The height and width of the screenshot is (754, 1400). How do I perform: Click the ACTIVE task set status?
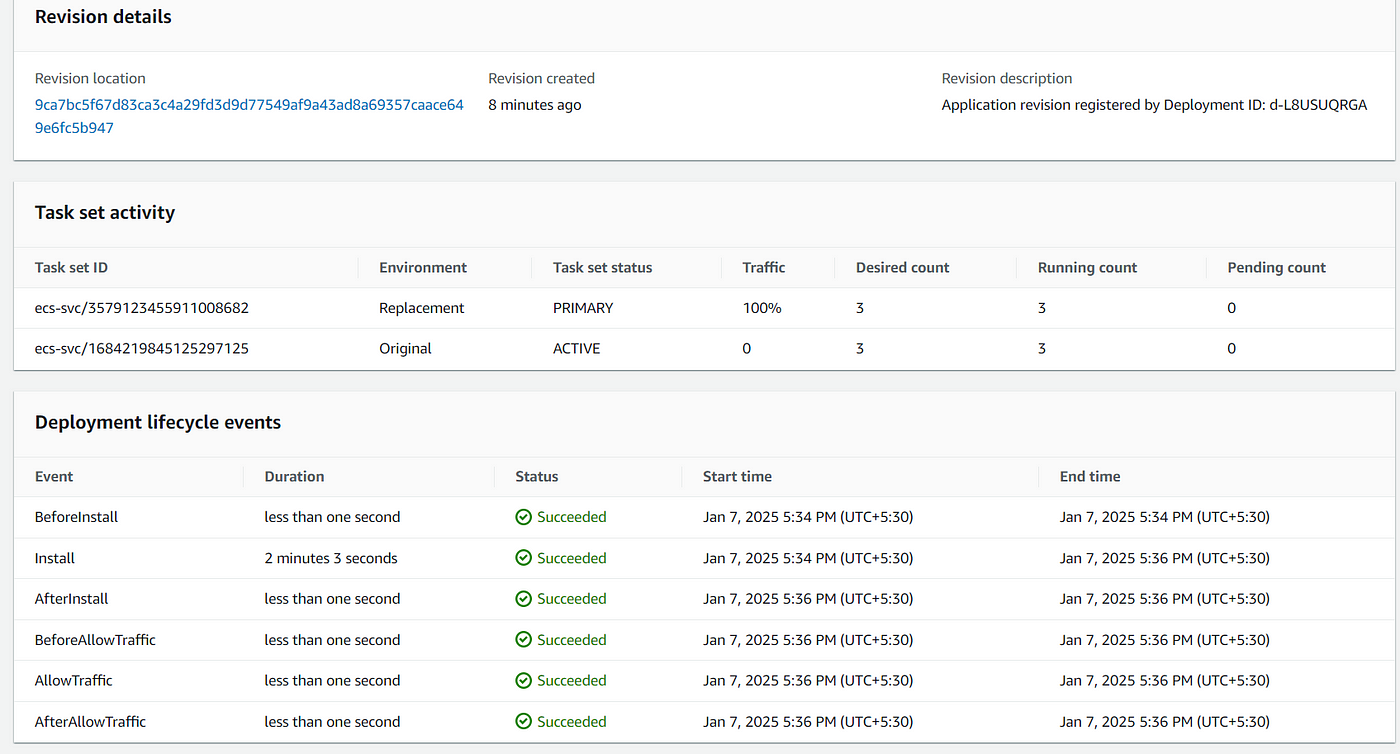[x=577, y=349]
